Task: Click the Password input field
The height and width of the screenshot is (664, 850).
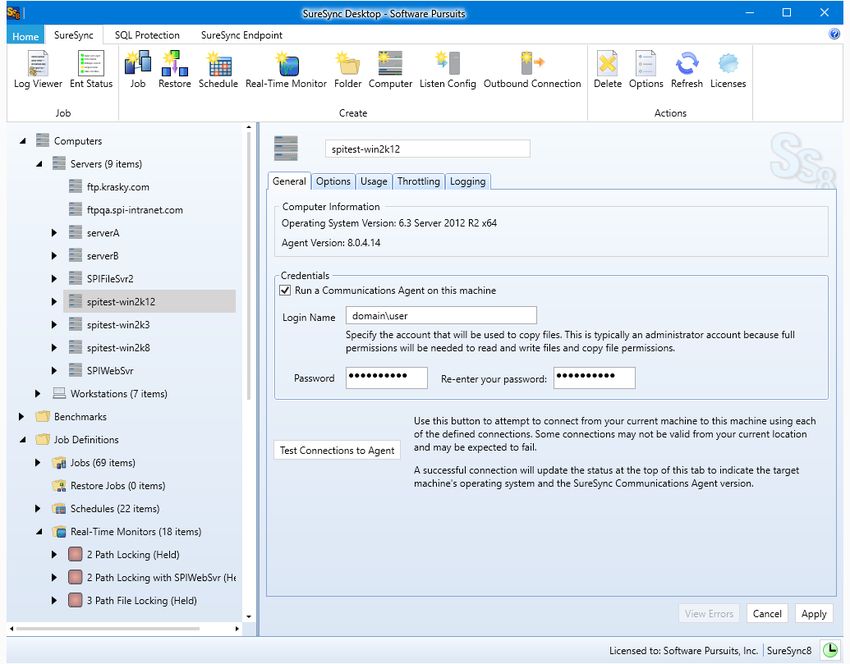Action: pos(387,378)
